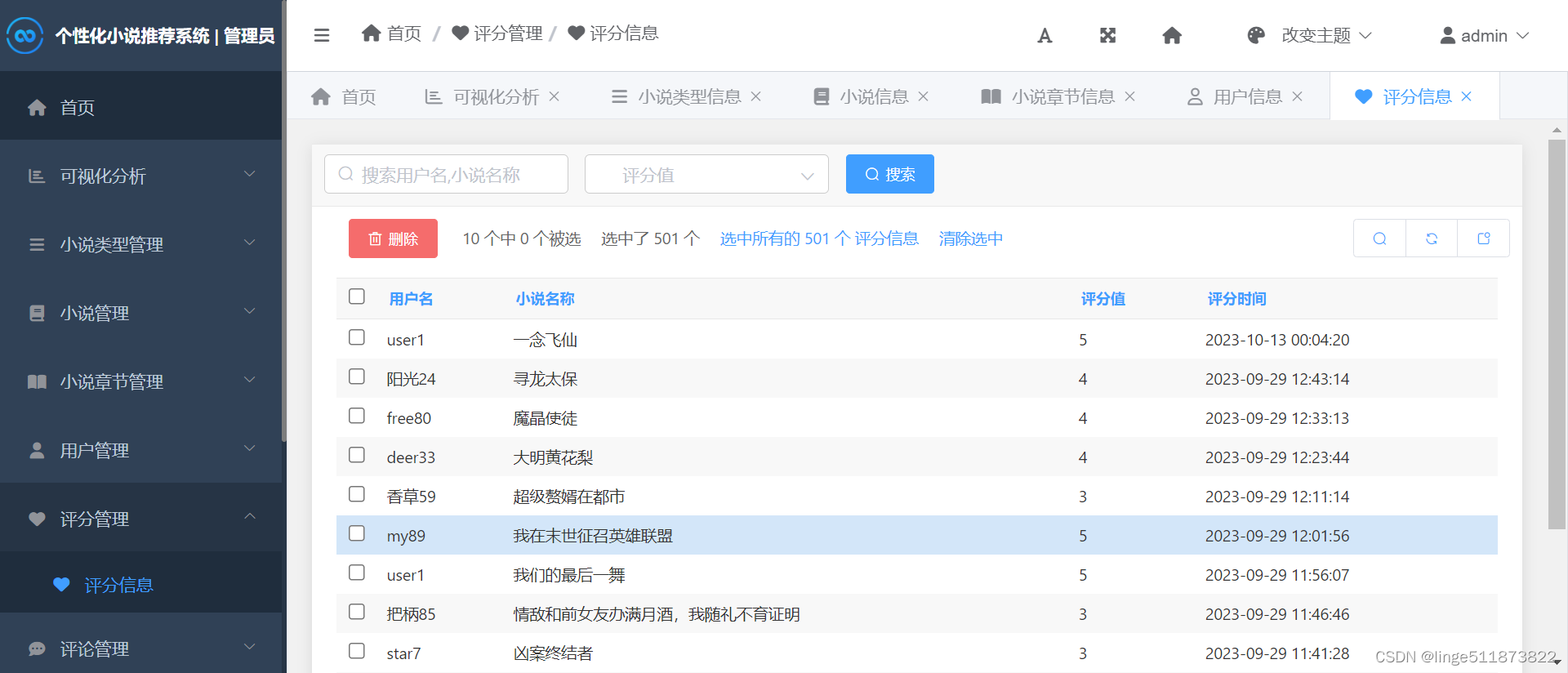Click the 小说类型管理 list icon in sidebar
Viewport: 1568px width, 673px height.
click(37, 244)
